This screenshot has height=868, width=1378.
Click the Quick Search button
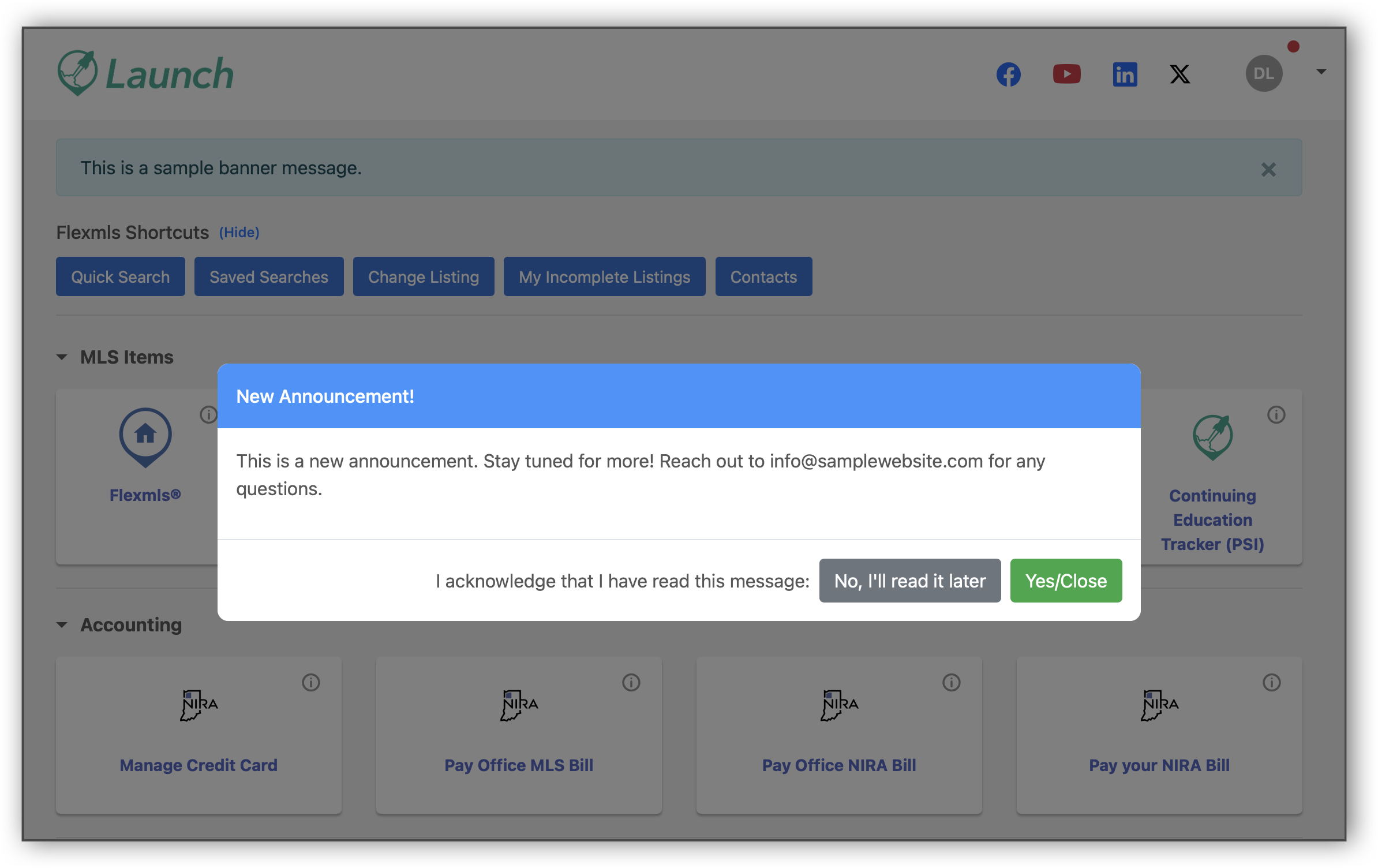[x=120, y=276]
